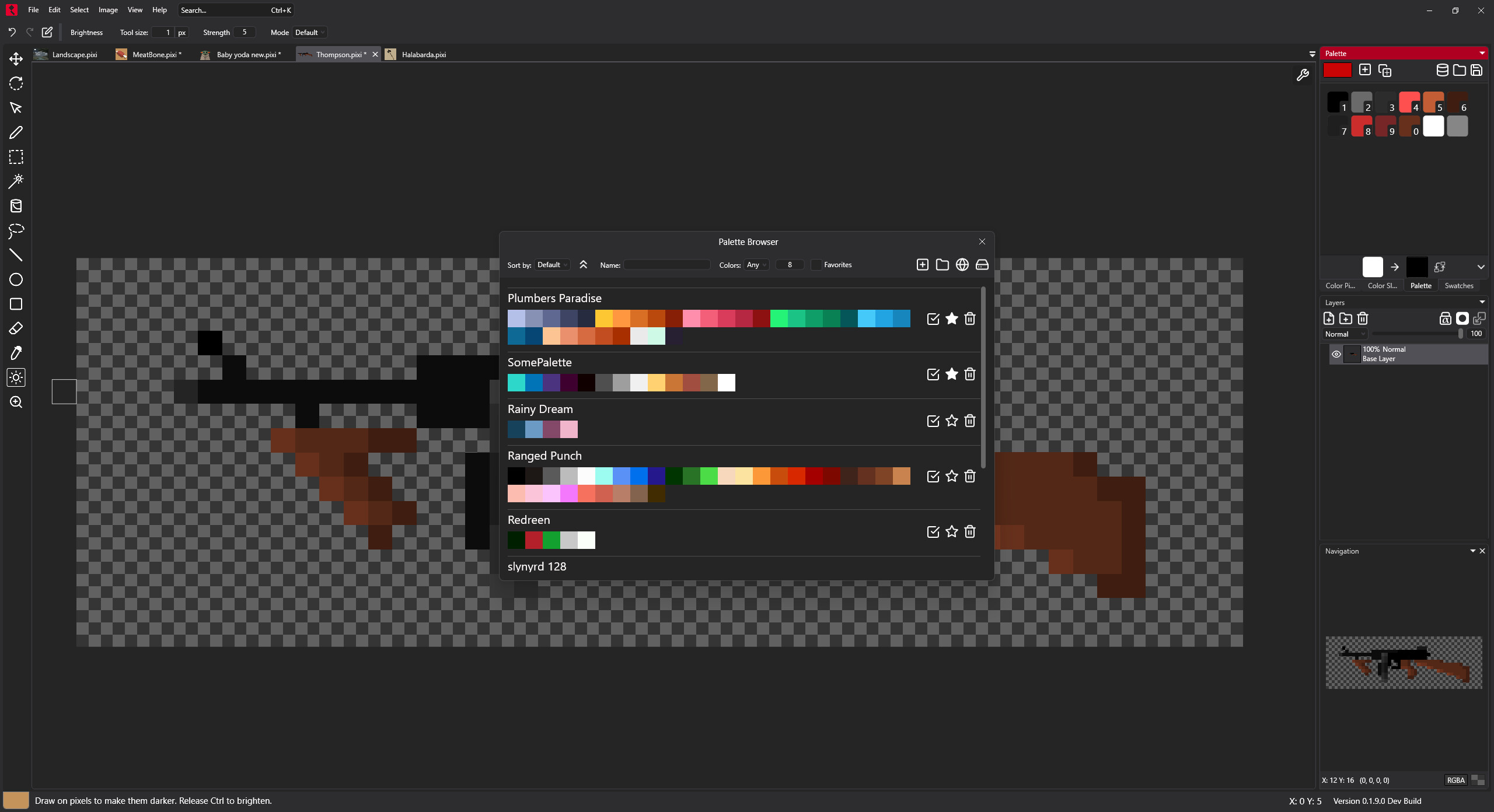
Task: Open the Colors filter dropdown
Action: (x=756, y=264)
